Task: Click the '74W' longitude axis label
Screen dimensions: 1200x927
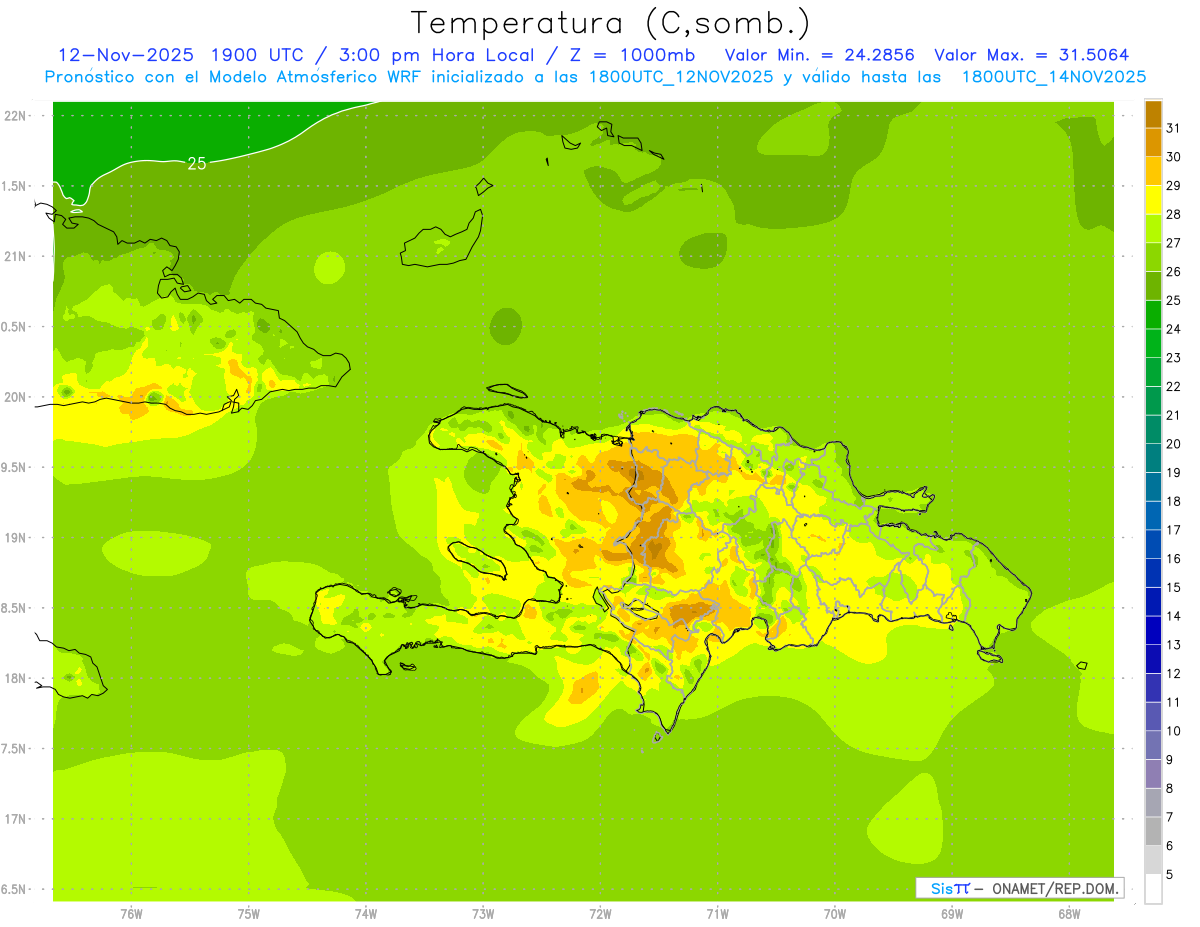Action: [366, 914]
